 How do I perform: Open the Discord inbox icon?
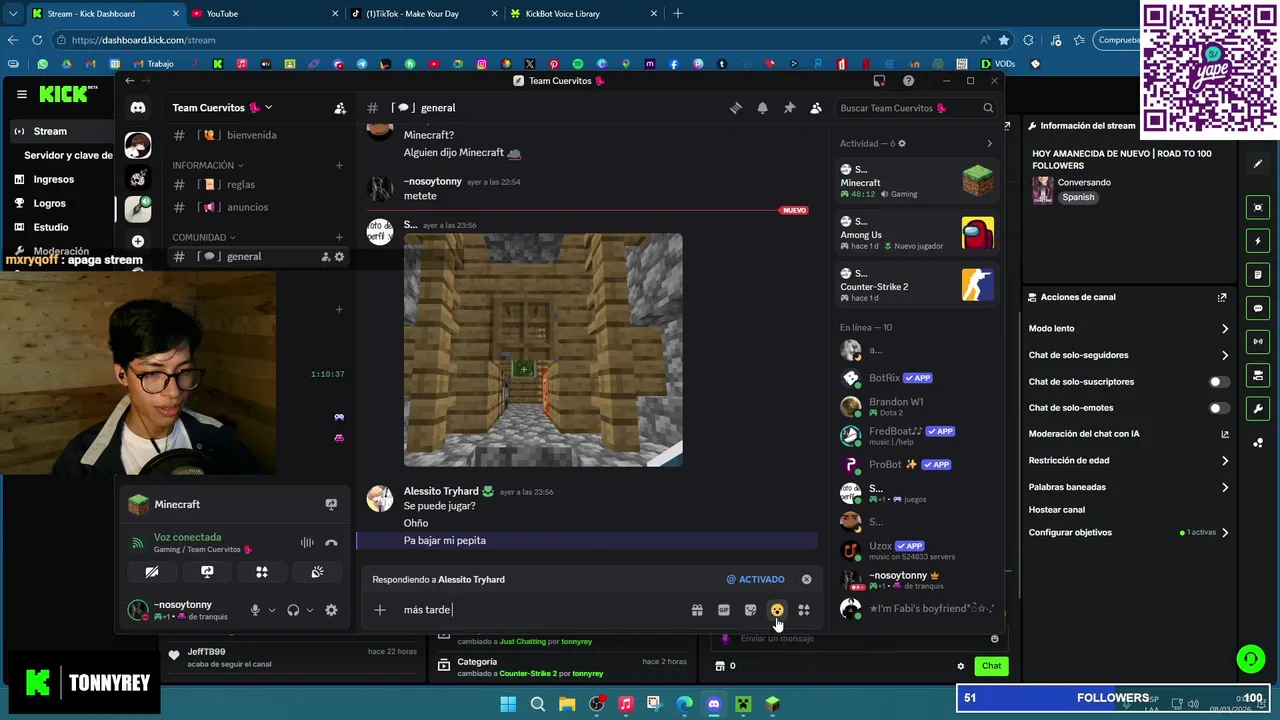pyautogui.click(x=879, y=81)
